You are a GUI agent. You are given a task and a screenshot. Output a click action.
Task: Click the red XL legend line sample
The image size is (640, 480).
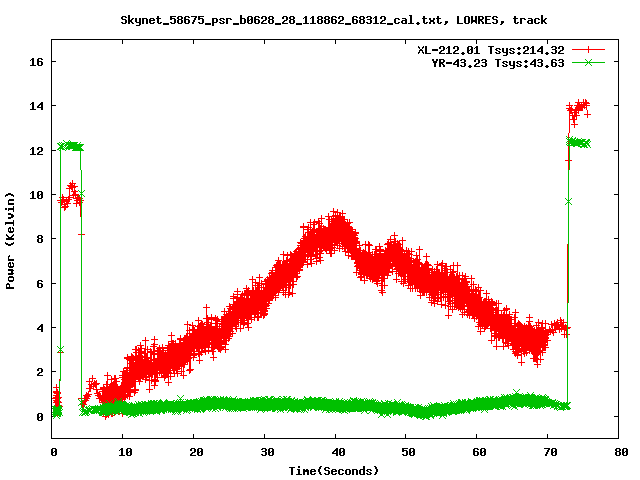pyautogui.click(x=588, y=50)
